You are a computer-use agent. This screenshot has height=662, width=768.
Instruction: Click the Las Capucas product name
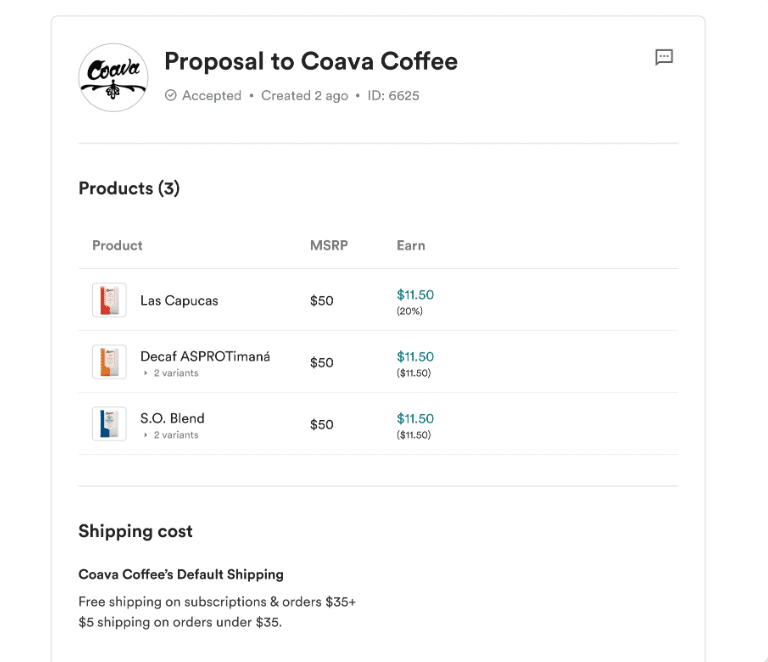pos(179,300)
